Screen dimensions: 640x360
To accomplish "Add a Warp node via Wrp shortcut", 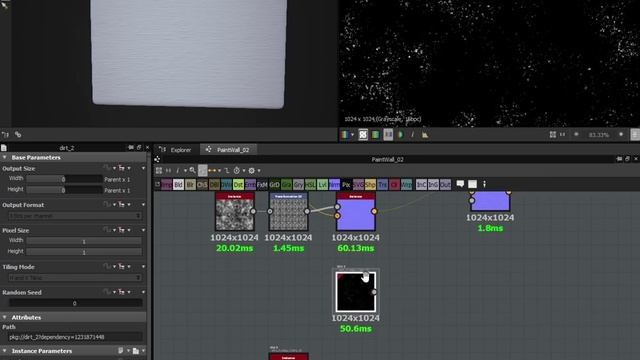I will tap(407, 185).
